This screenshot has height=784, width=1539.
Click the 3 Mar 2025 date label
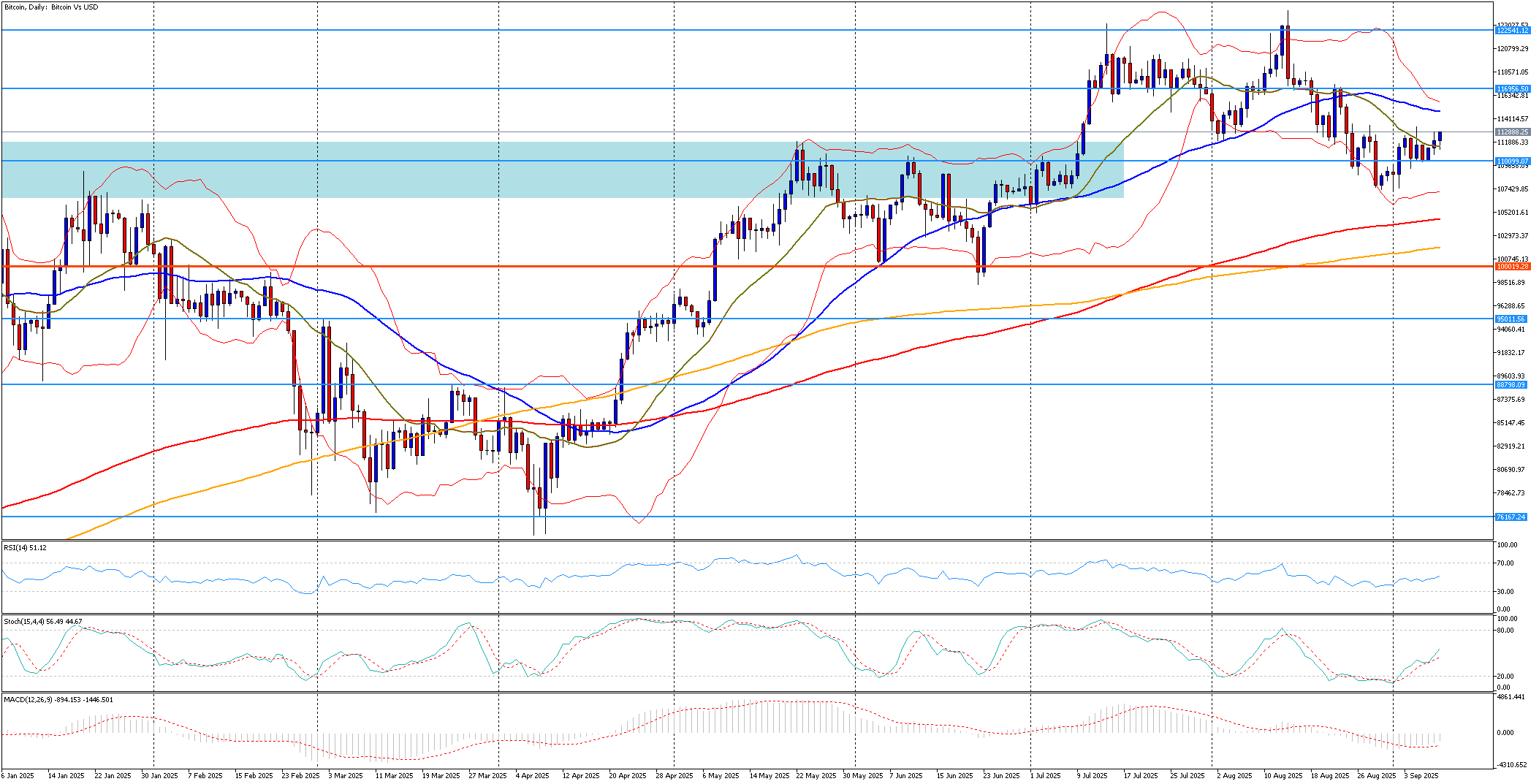click(346, 776)
